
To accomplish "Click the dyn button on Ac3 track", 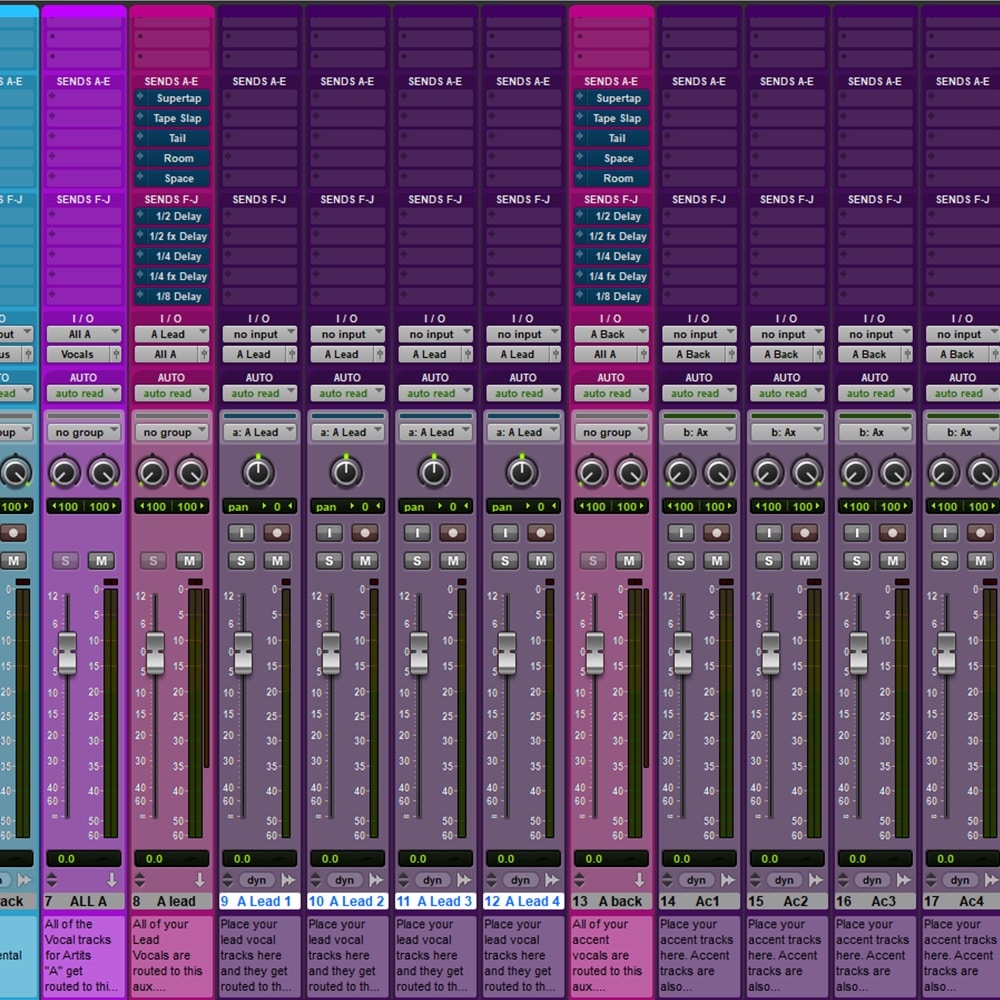I will (872, 880).
